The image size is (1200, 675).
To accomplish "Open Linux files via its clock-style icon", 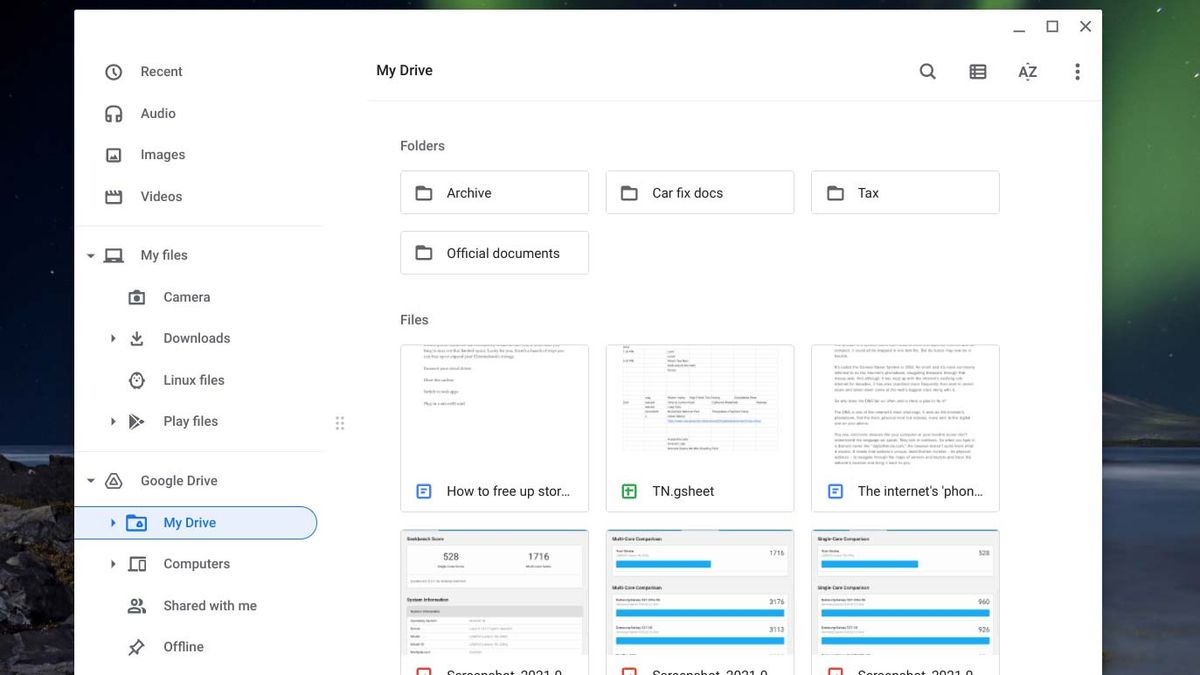I will pyautogui.click(x=136, y=380).
